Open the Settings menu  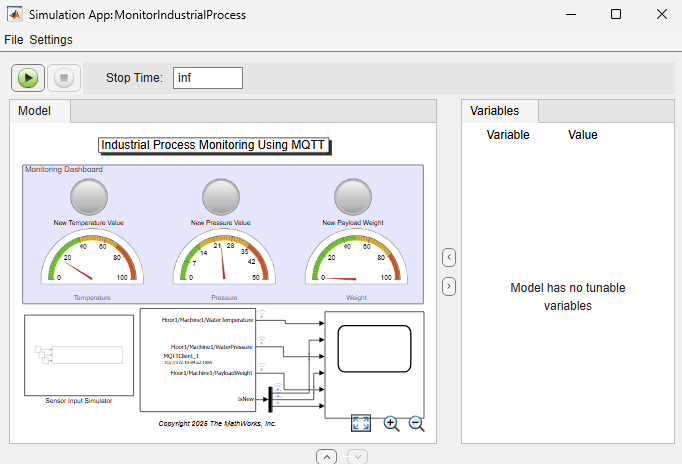pyautogui.click(x=51, y=40)
